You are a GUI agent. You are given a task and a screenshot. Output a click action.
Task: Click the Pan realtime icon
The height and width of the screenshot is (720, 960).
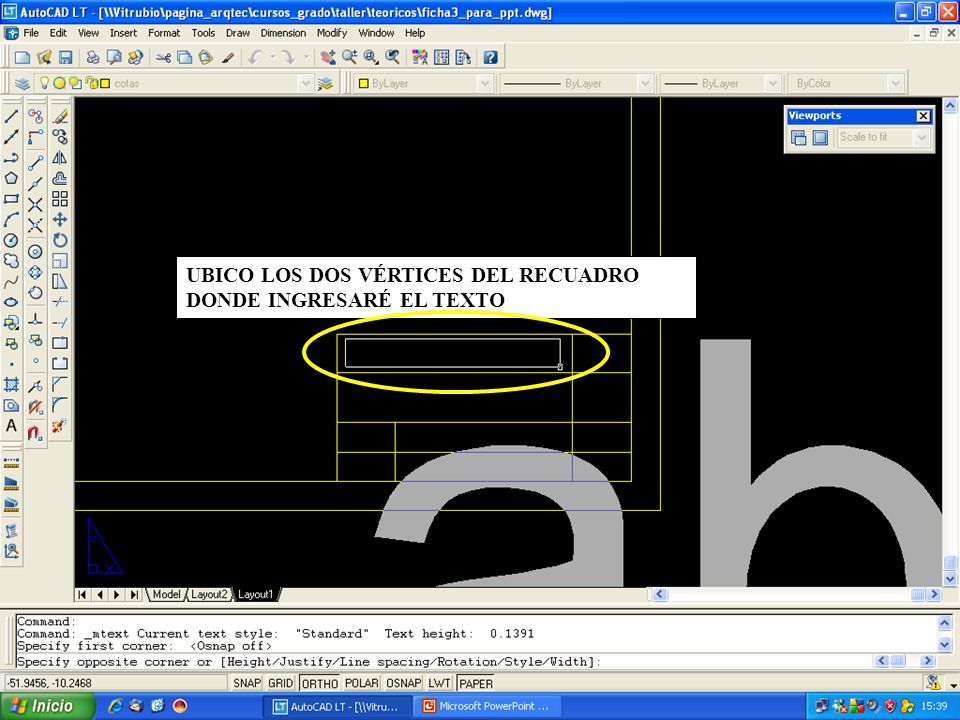(328, 58)
